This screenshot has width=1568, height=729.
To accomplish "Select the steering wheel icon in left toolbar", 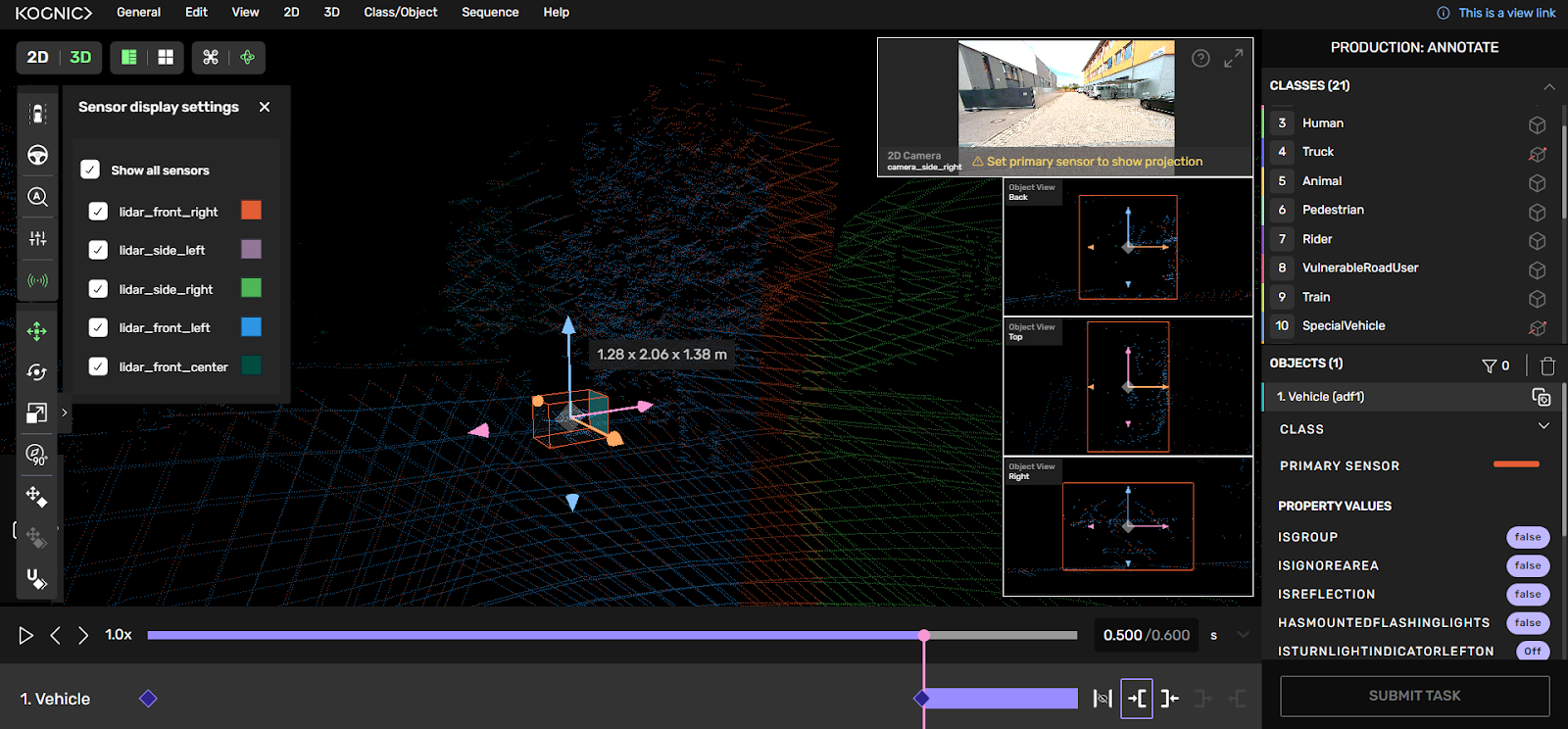I will tap(37, 155).
